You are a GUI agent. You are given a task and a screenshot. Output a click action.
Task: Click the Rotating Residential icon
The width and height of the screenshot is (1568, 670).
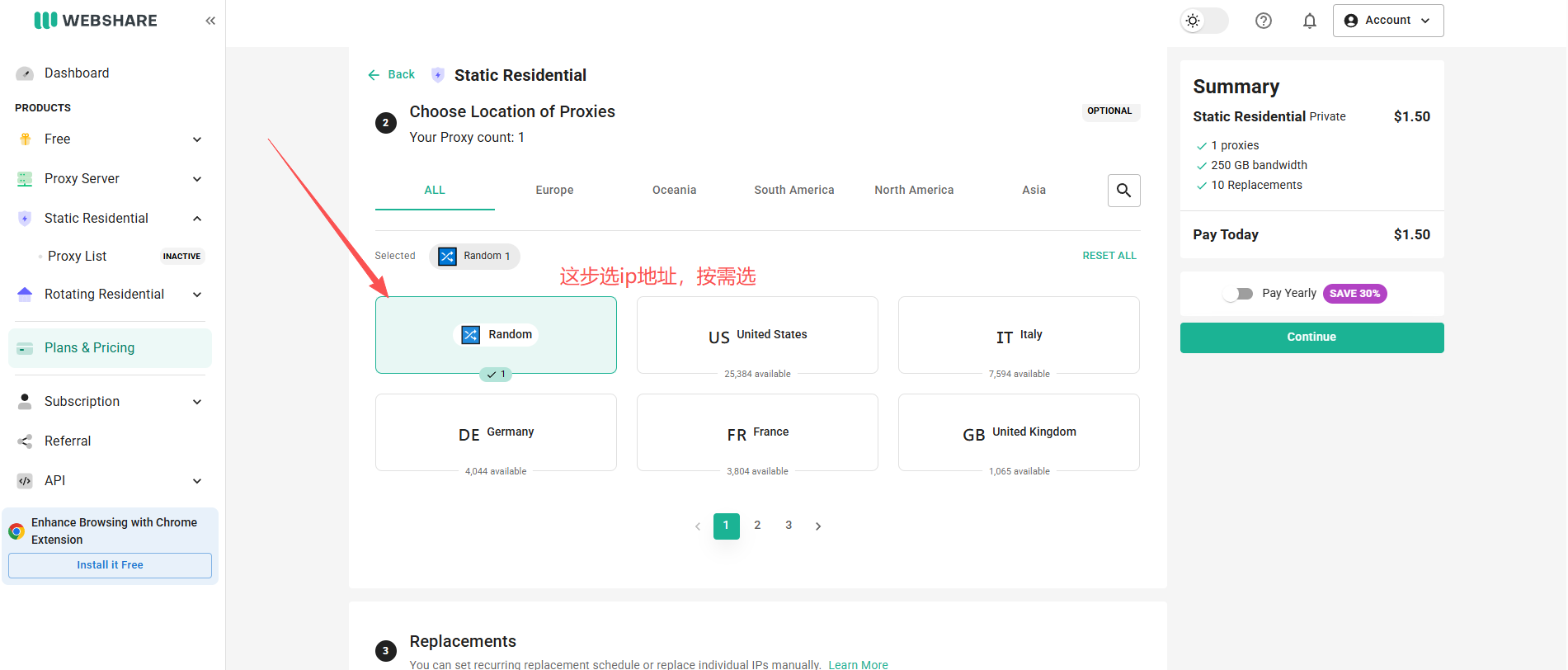pos(25,295)
